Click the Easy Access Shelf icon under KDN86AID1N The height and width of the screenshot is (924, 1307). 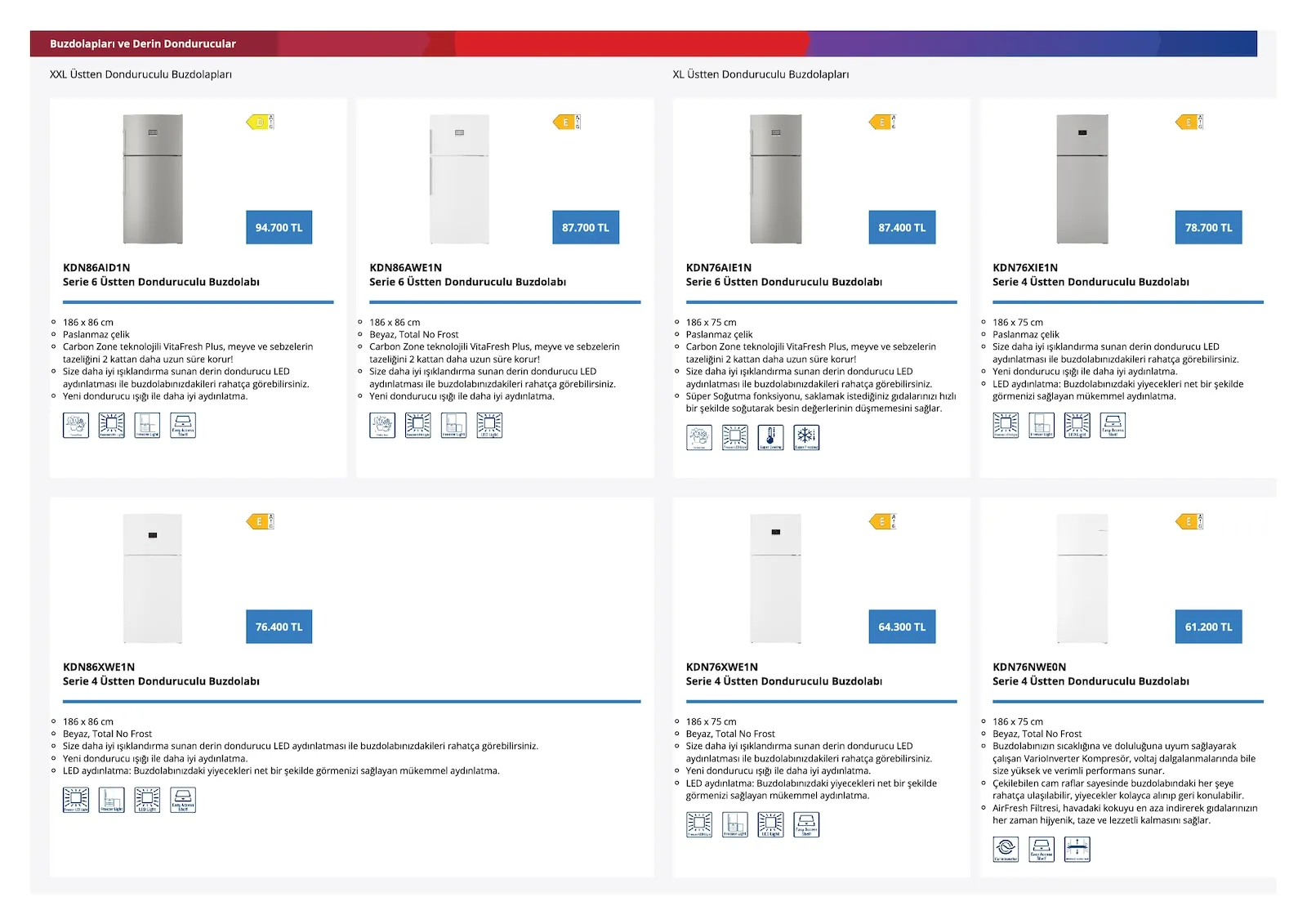click(x=183, y=425)
